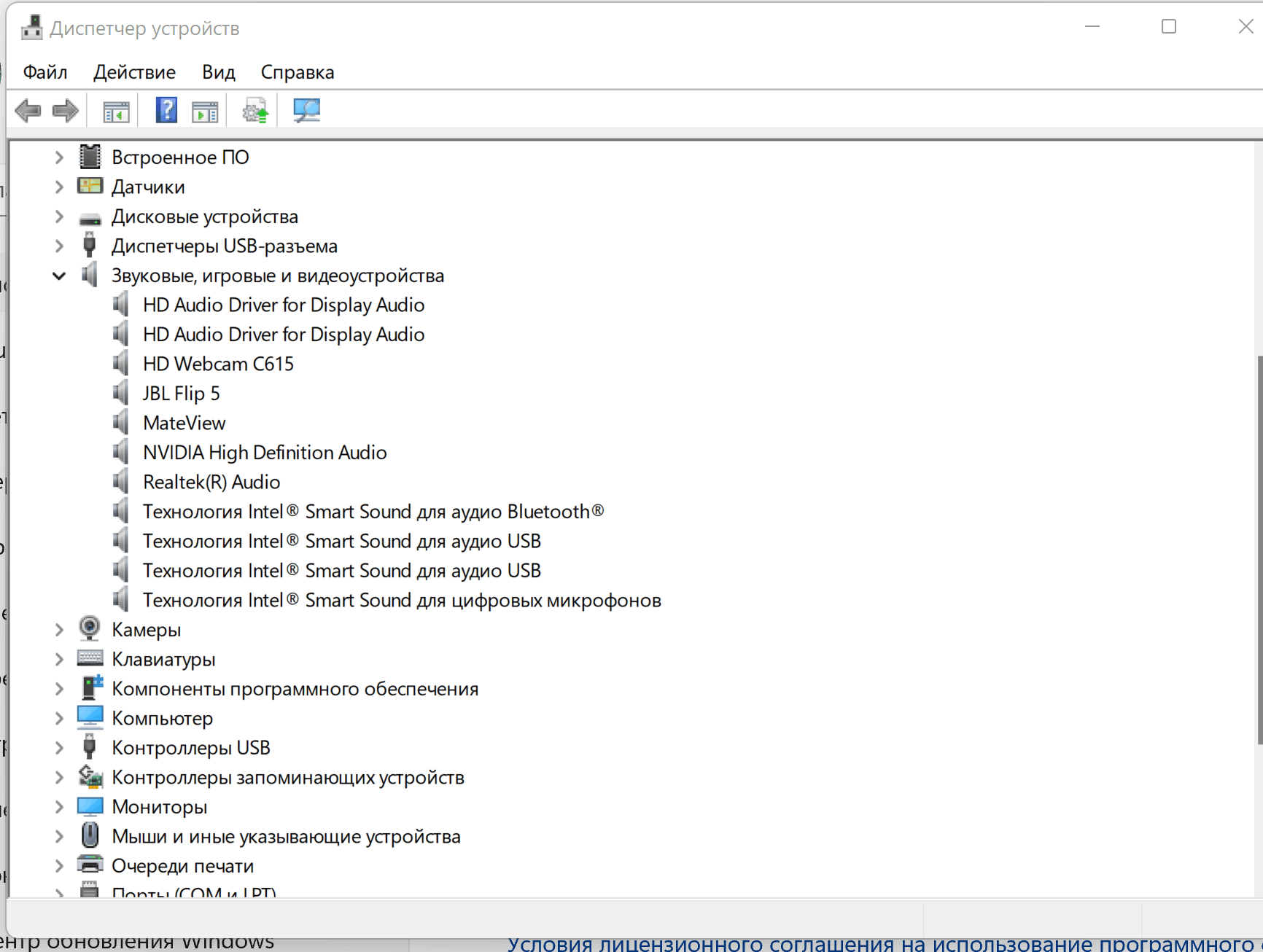Maximize the Диспетчер устройств window
1263x952 pixels.
[x=1169, y=27]
